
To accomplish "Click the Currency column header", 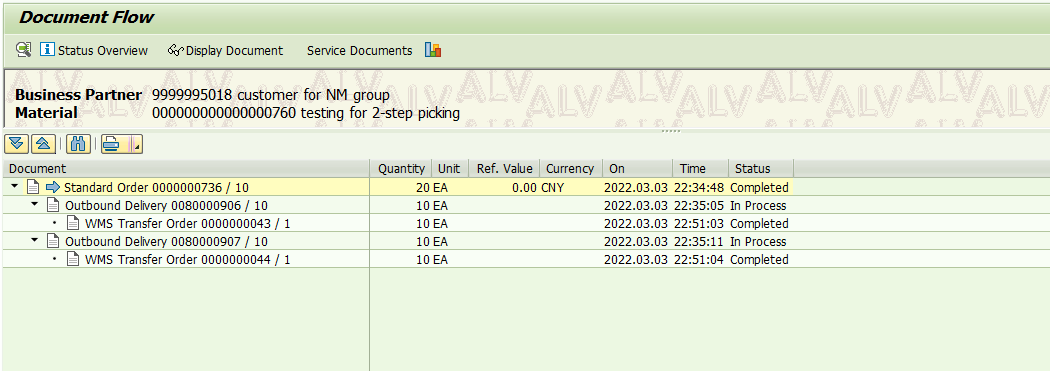I will (571, 169).
